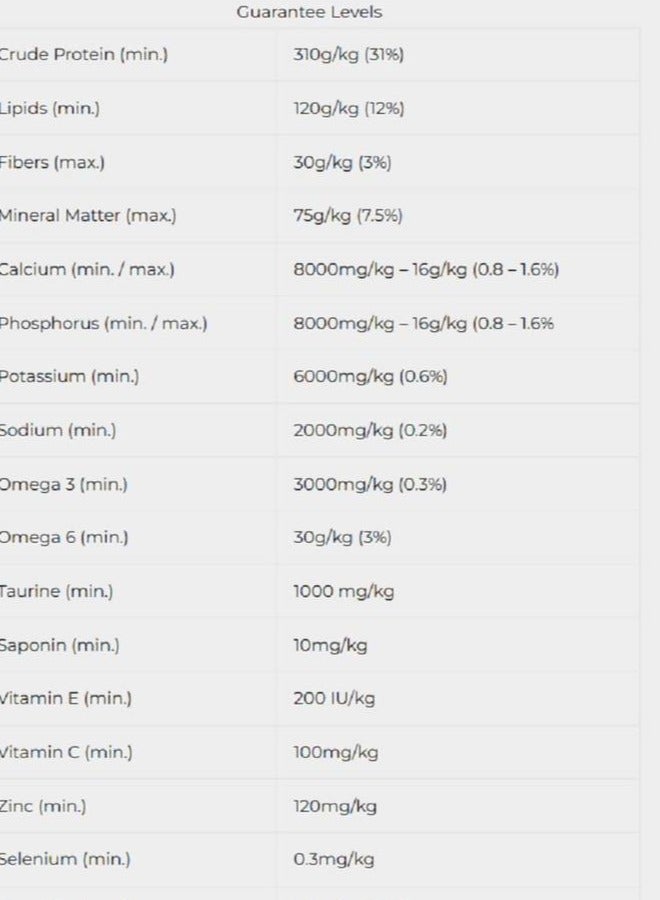Select the Omega 3 (min.) label
The height and width of the screenshot is (900, 660).
(x=64, y=485)
